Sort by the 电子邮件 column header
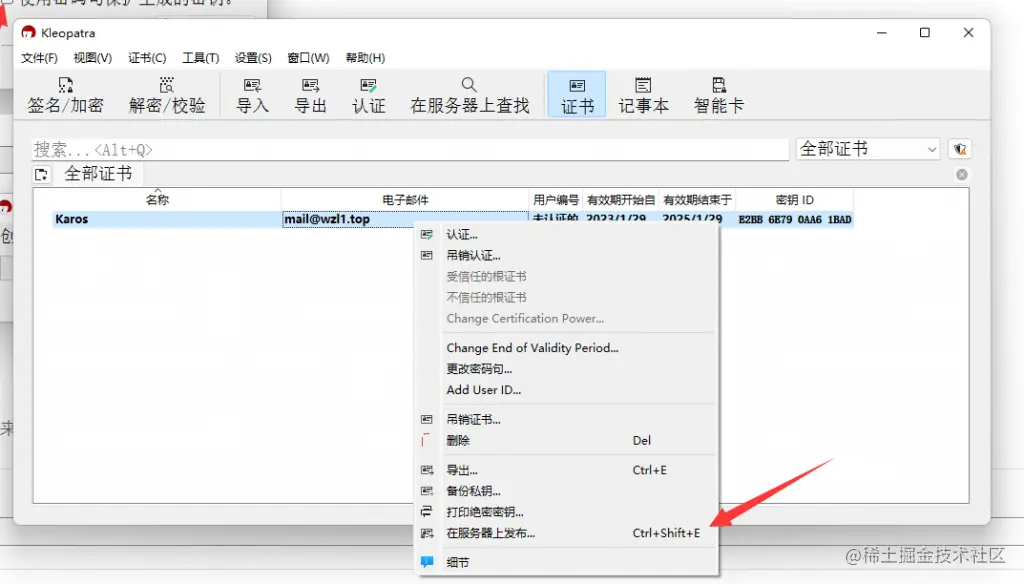The image size is (1024, 584). pos(405,200)
